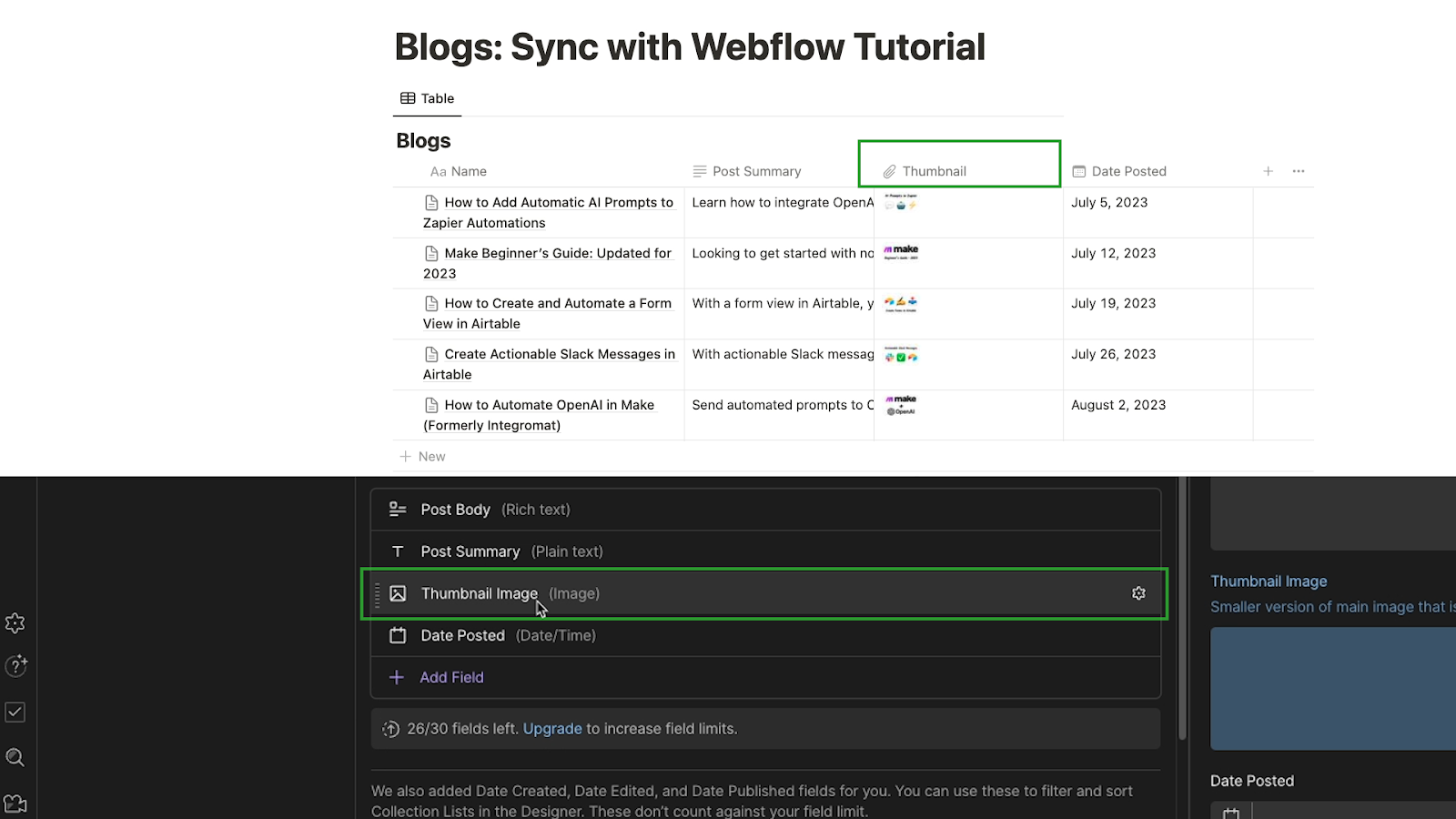
Task: Open the Webflow apps icon in left sidebar
Action: 15,623
